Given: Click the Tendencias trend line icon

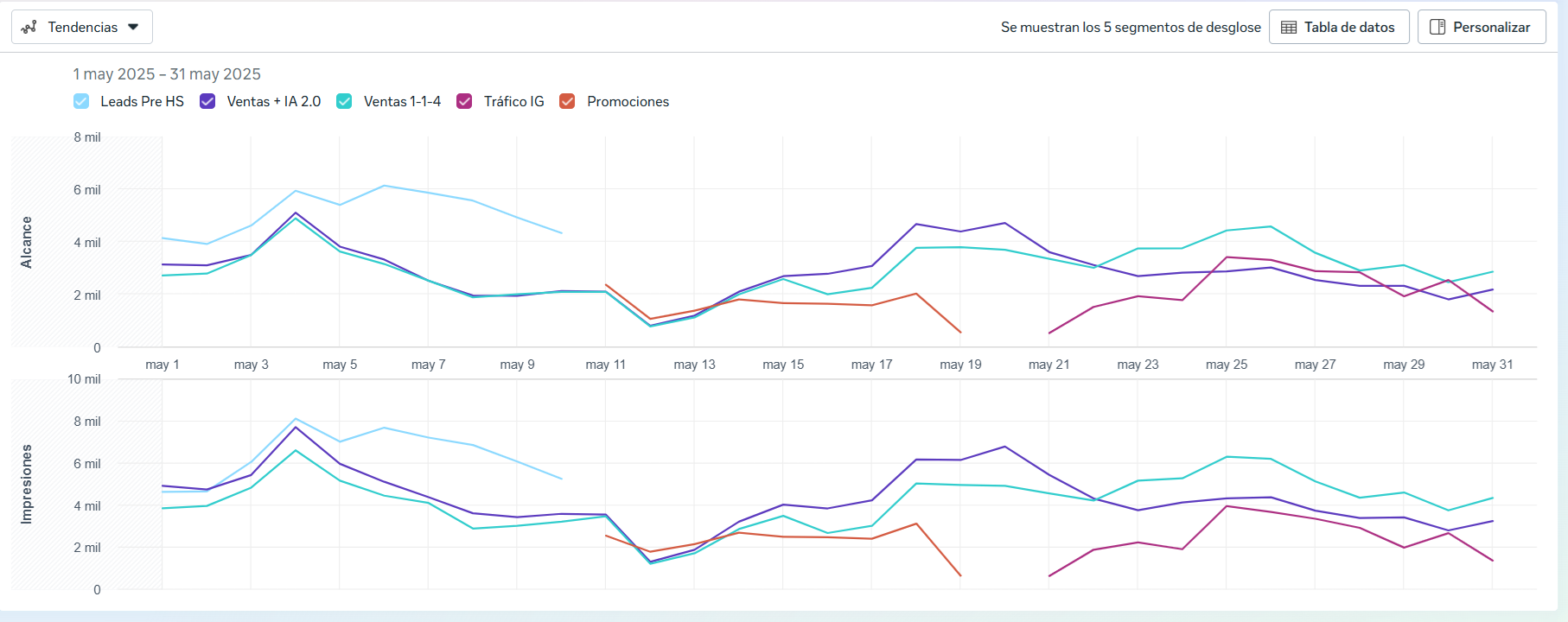Looking at the screenshot, I should 29,27.
